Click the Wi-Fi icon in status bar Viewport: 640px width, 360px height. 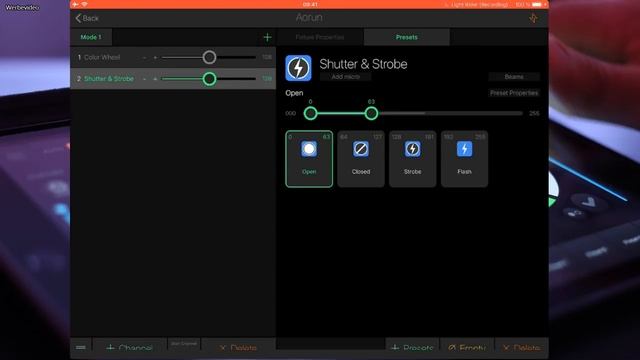tap(84, 4)
